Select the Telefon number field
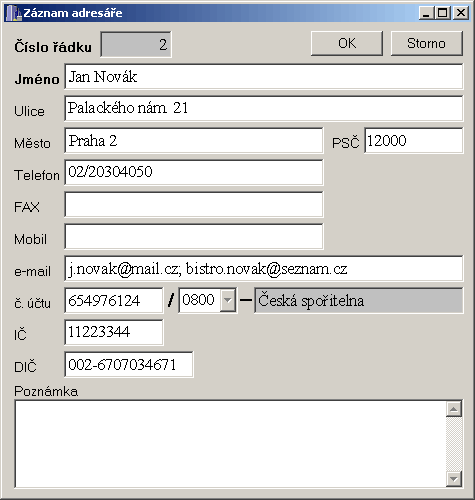Image resolution: width=475 pixels, height=500 pixels. (x=194, y=172)
